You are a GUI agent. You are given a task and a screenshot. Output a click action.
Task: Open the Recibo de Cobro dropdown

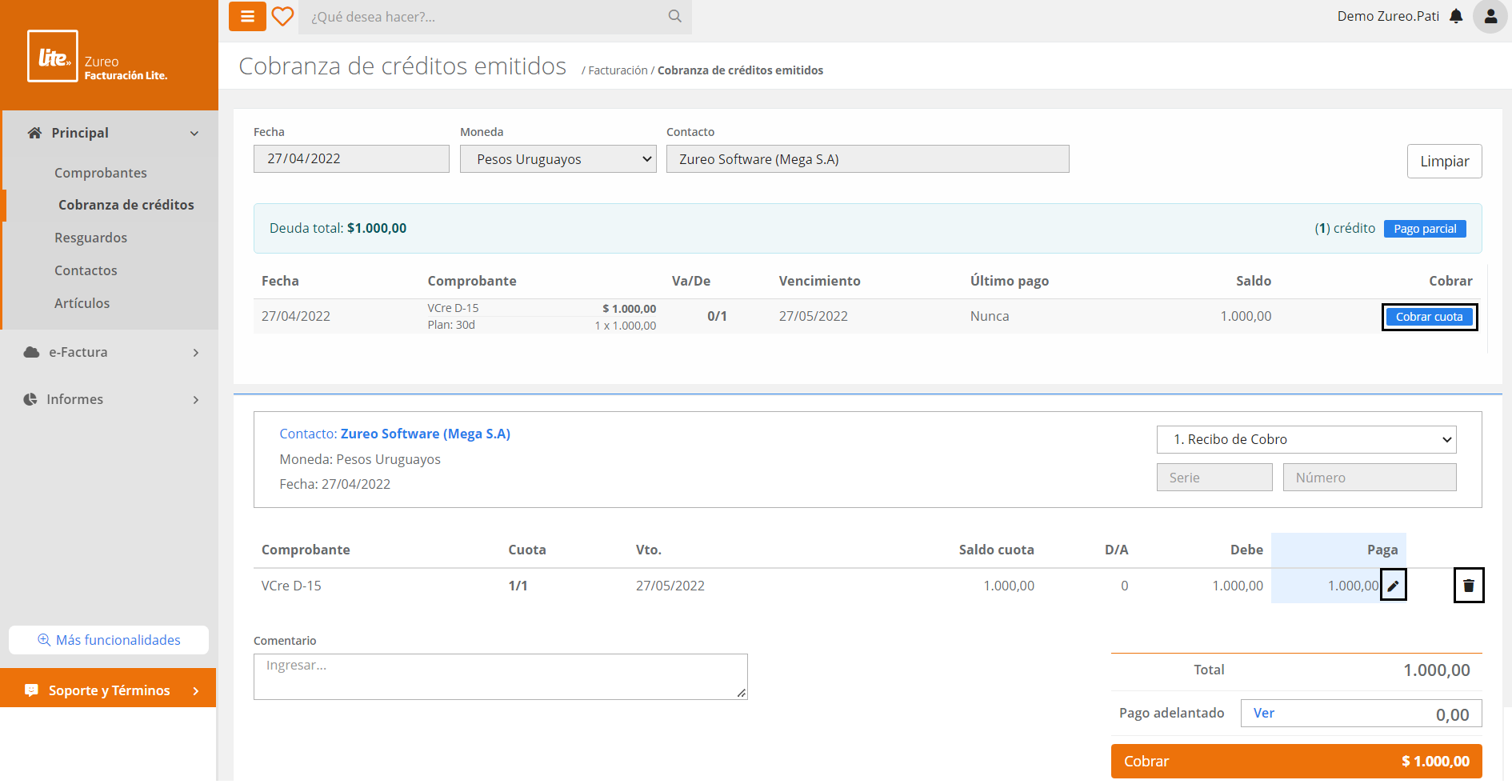tap(1306, 439)
